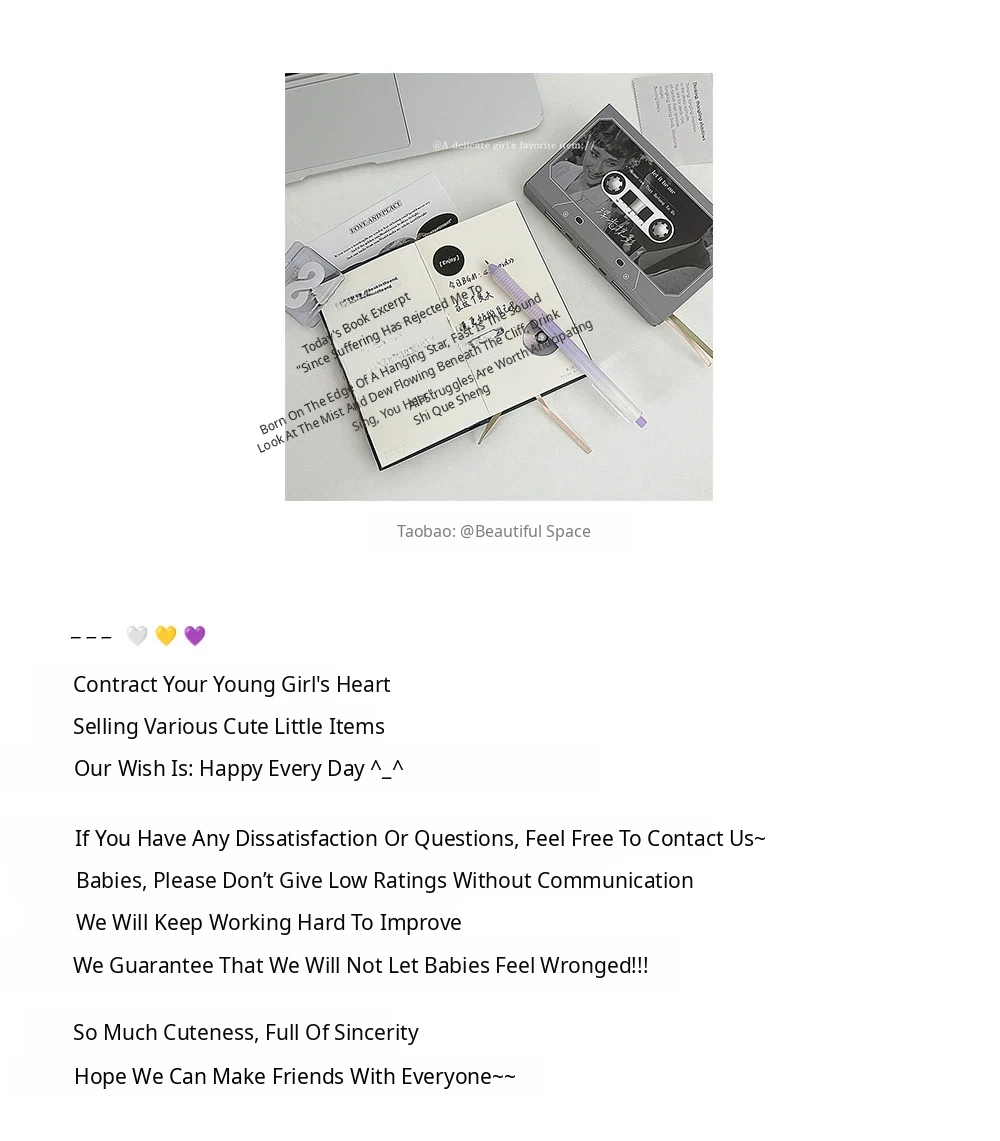Click the "Our Wish Is: Happy Every Day" line
The width and height of the screenshot is (1000, 1141).
[x=238, y=768]
